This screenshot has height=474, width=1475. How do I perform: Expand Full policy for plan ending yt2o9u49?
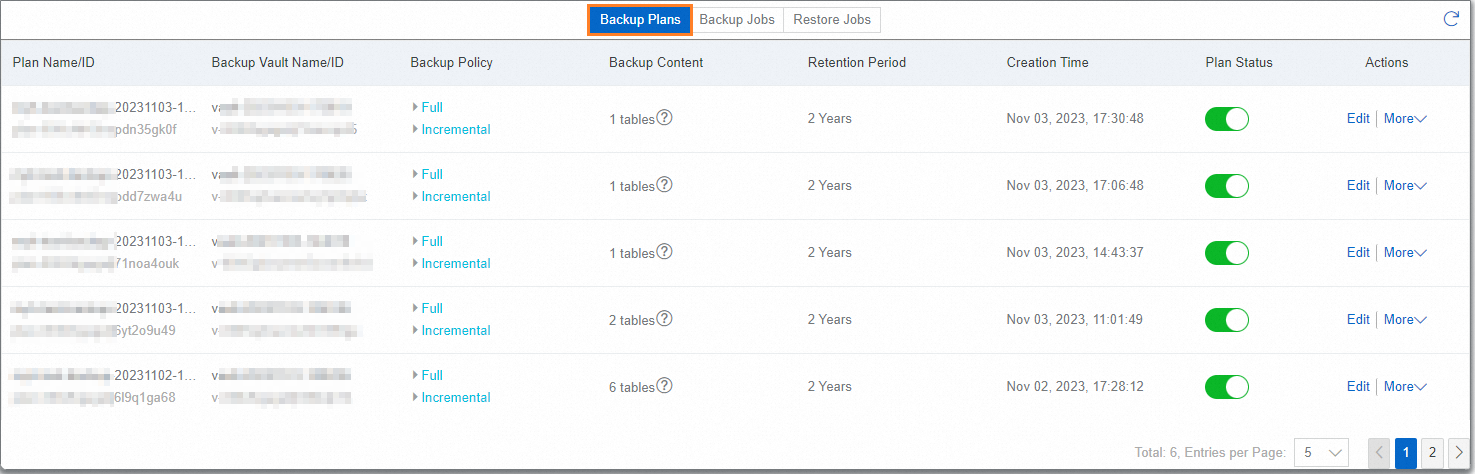click(x=427, y=308)
